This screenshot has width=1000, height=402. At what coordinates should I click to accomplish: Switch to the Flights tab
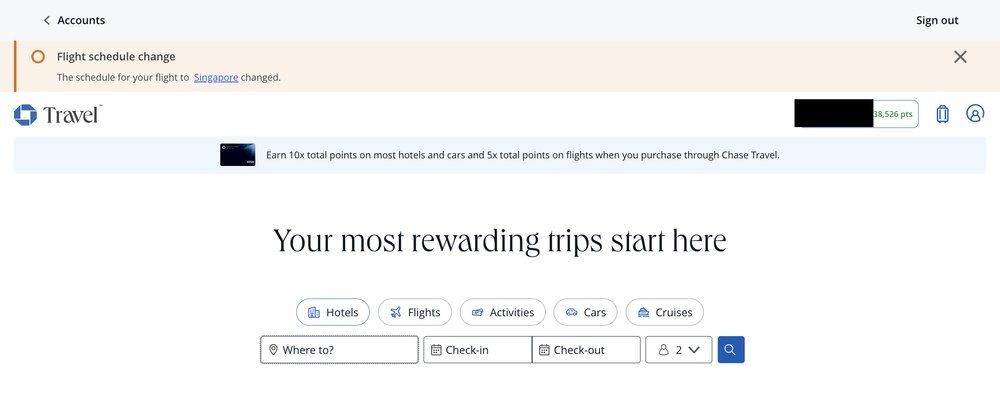click(x=415, y=312)
